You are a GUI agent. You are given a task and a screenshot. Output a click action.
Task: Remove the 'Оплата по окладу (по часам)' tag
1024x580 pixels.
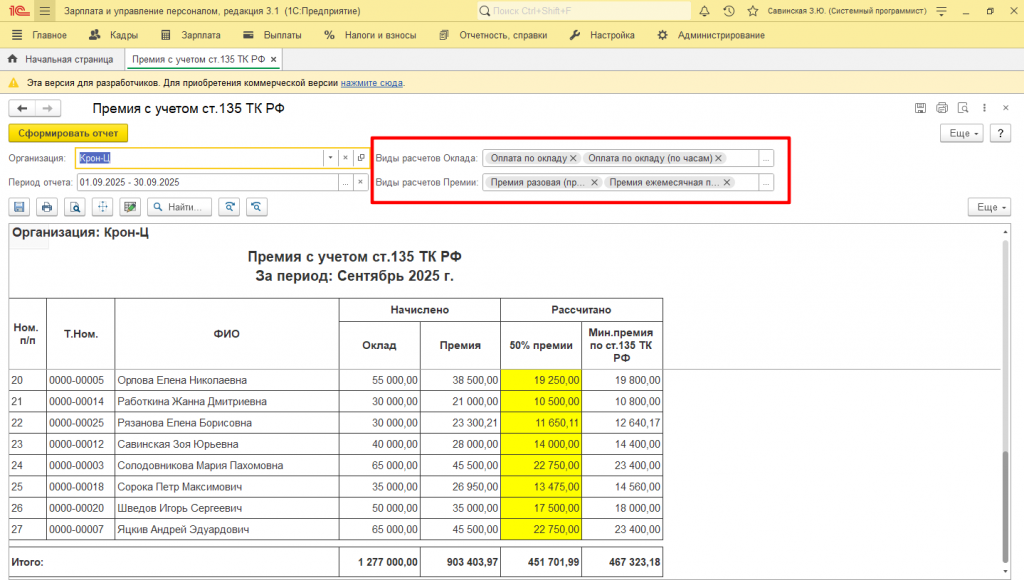pyautogui.click(x=718, y=158)
